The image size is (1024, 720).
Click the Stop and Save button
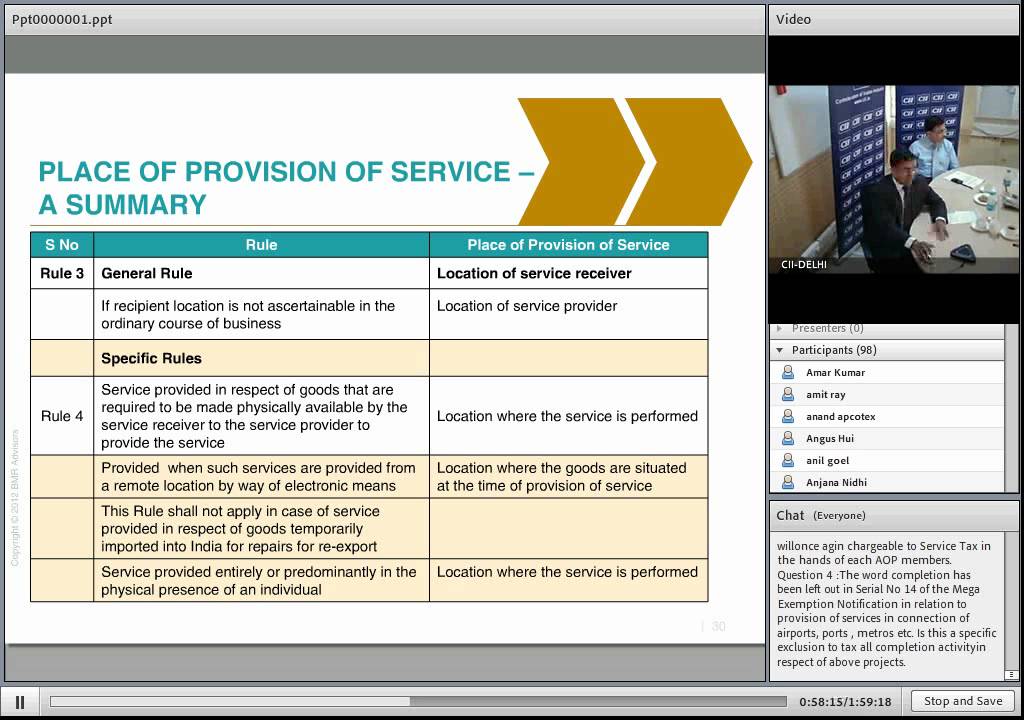pos(963,701)
